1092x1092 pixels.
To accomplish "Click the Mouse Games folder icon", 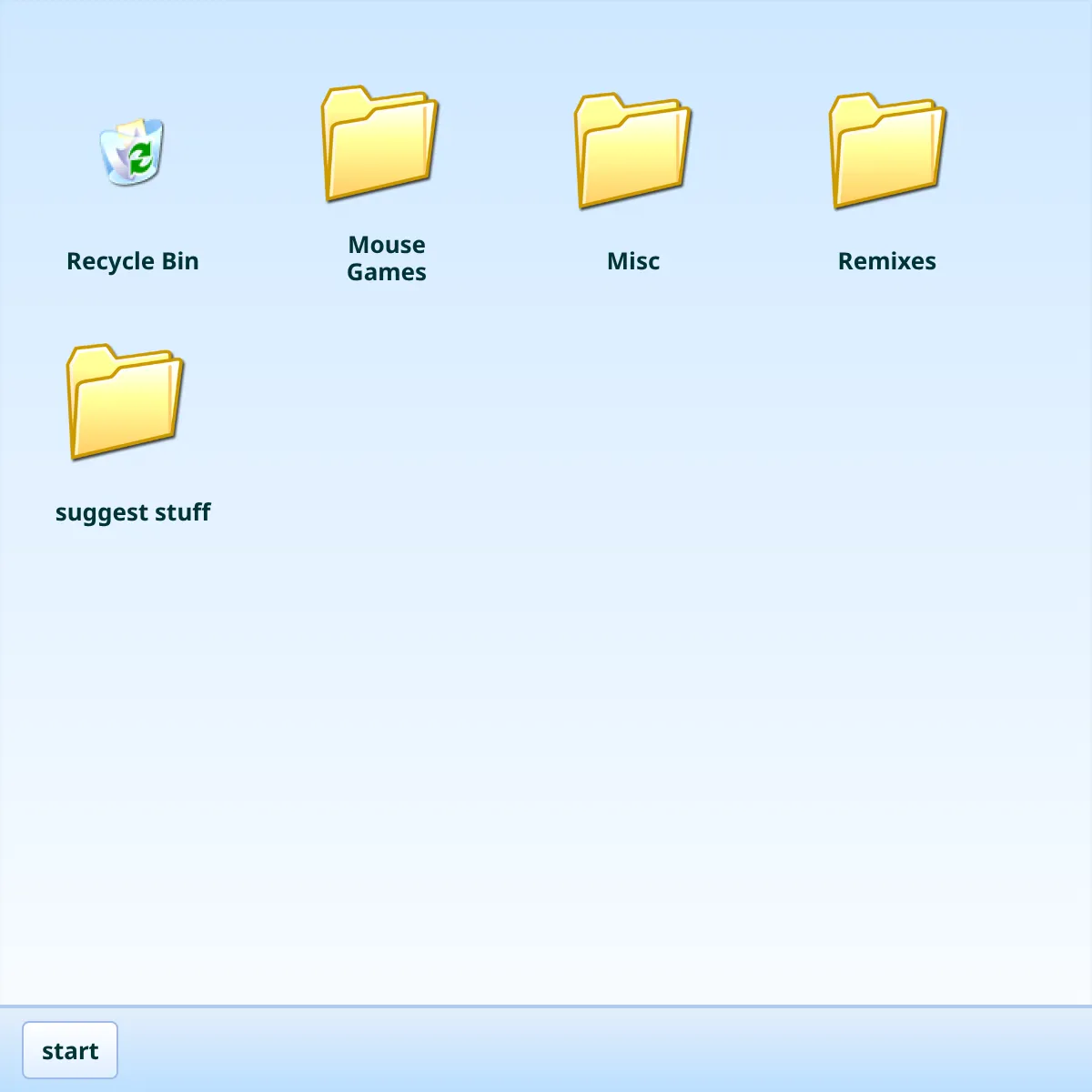I will click(380, 146).
